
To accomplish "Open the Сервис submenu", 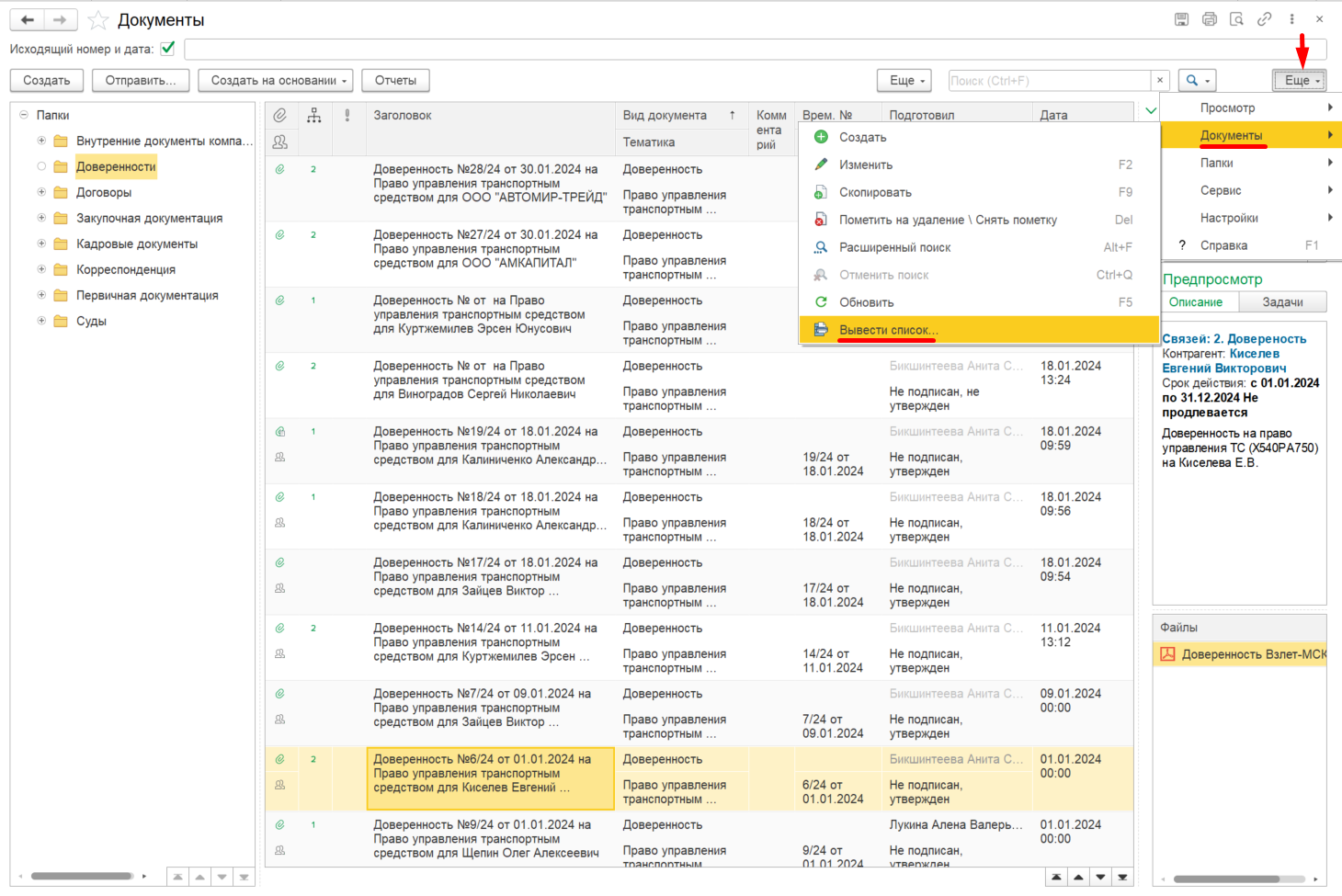I will point(1252,190).
